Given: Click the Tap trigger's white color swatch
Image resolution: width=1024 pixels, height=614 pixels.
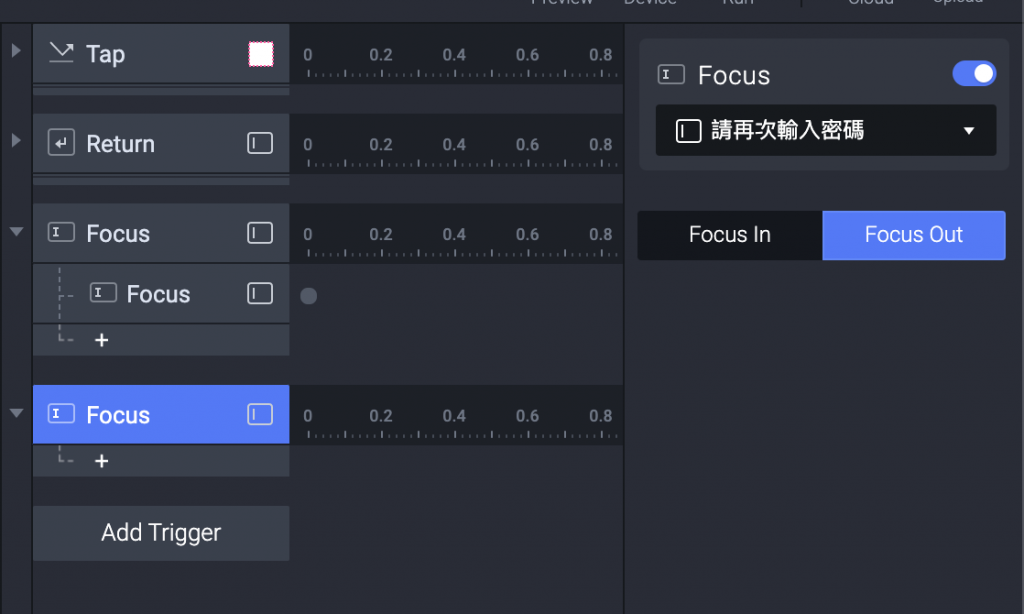Looking at the screenshot, I should [x=261, y=54].
